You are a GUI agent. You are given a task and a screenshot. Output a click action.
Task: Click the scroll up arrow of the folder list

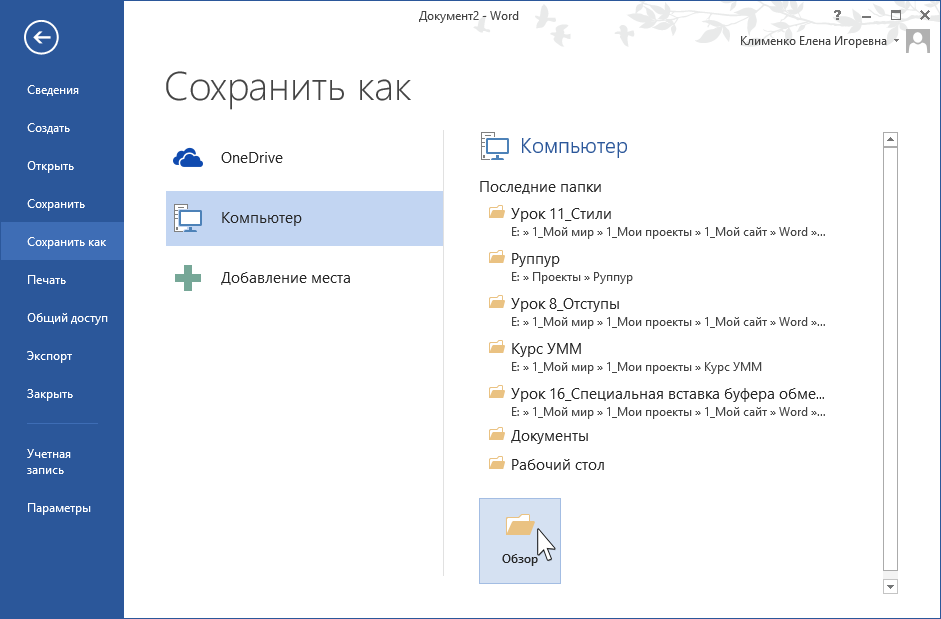891,139
